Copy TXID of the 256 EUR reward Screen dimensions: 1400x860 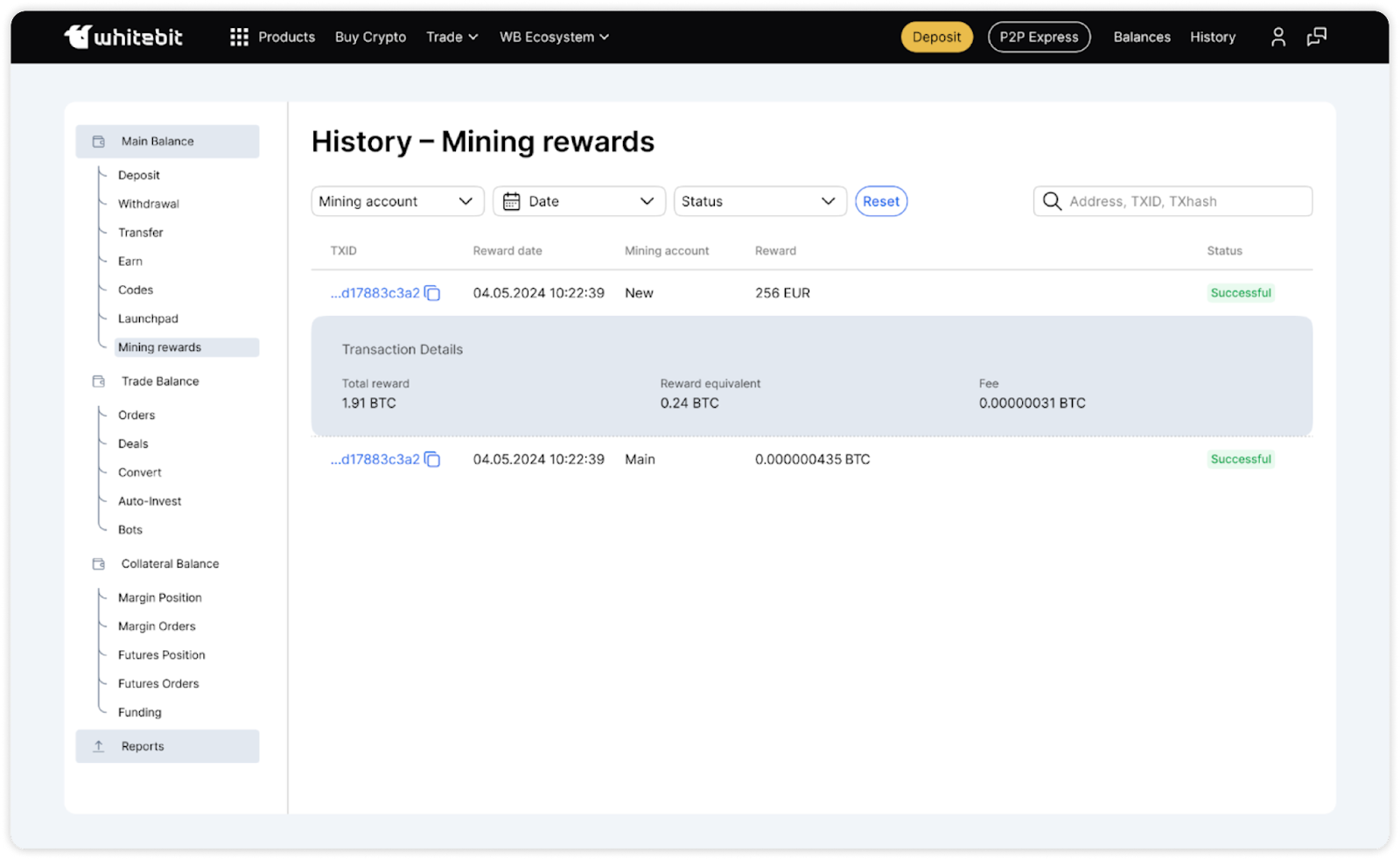(x=432, y=293)
